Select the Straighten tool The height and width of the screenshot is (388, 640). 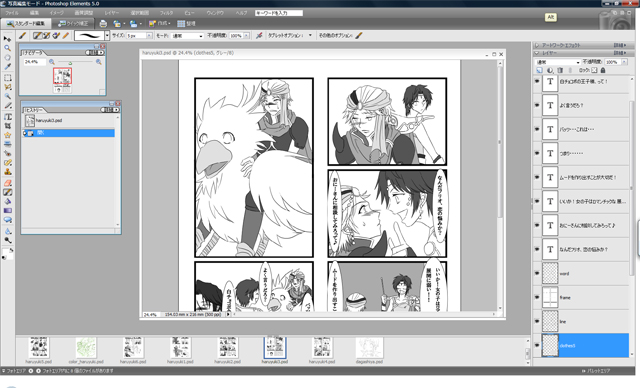[x=7, y=144]
